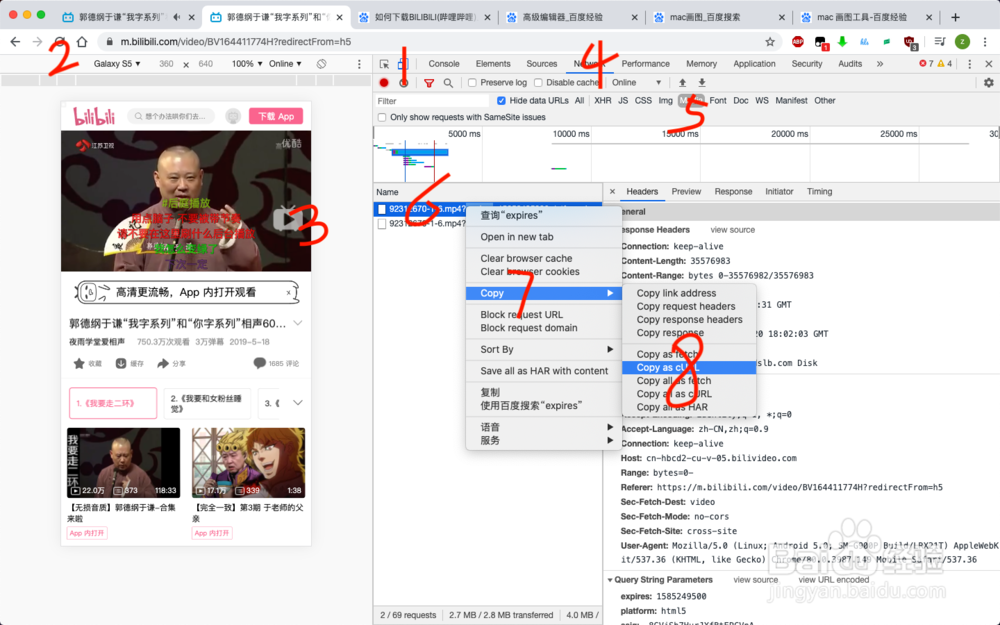Click the rotate device icon

click(321, 64)
